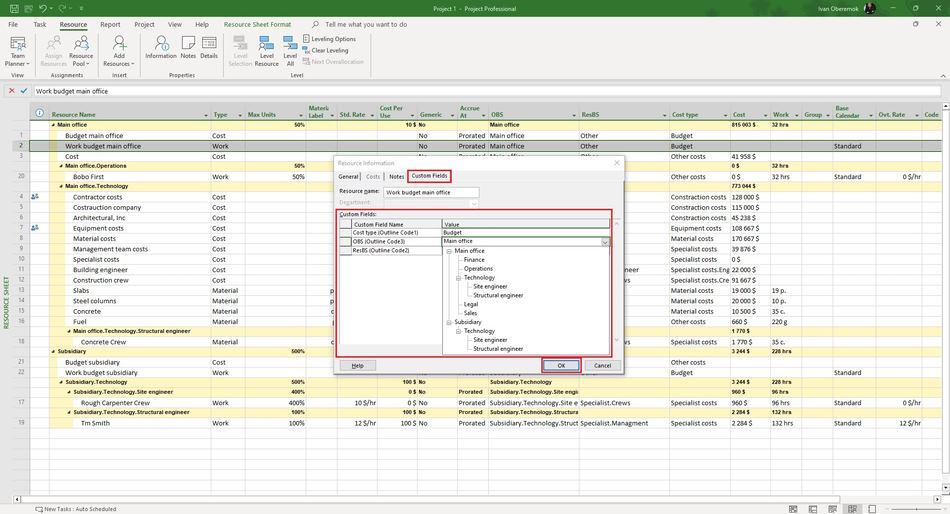Click the formula bar entry field
The image size is (950, 514).
coord(487,91)
